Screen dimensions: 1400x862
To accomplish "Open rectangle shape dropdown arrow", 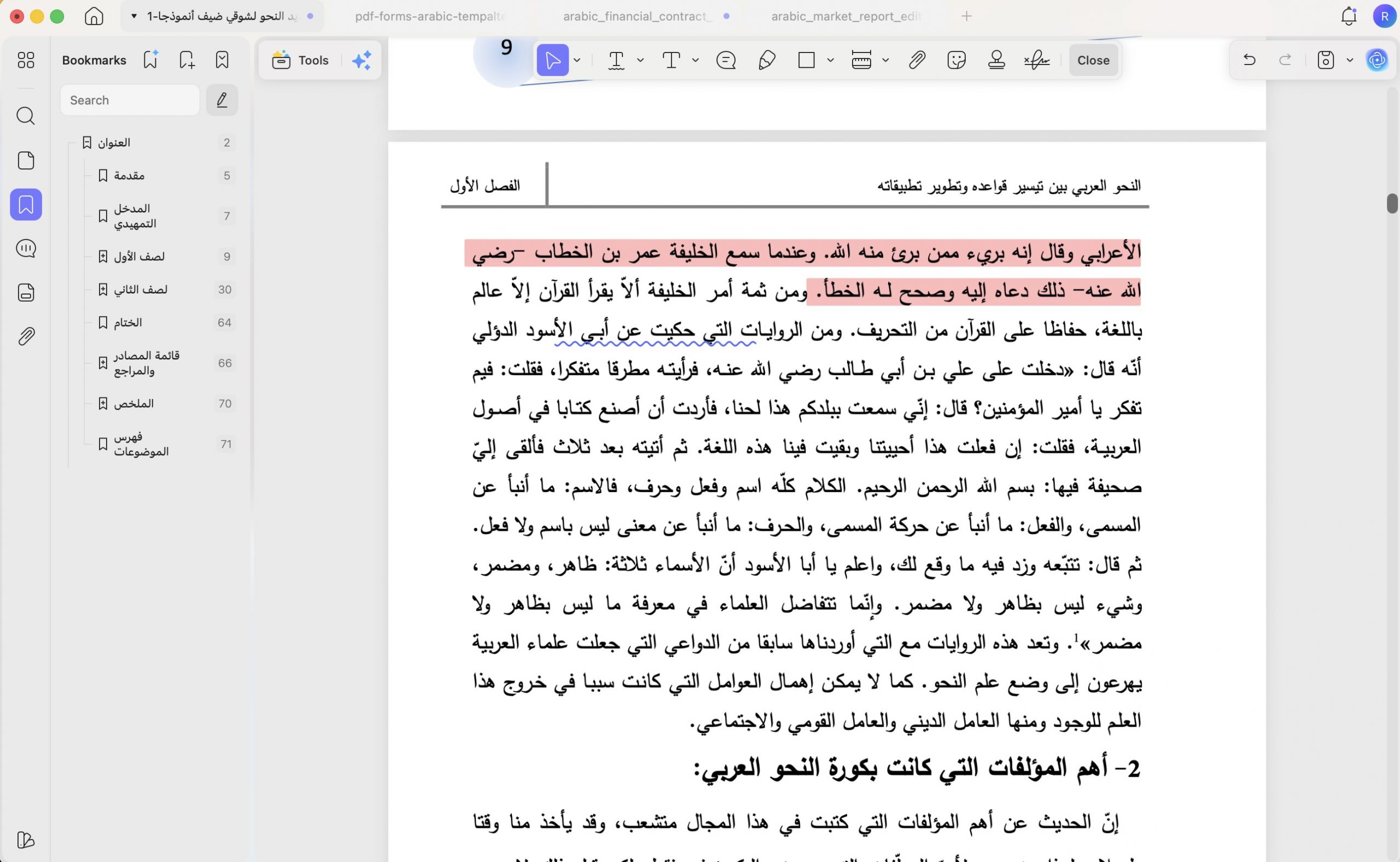I will (830, 60).
